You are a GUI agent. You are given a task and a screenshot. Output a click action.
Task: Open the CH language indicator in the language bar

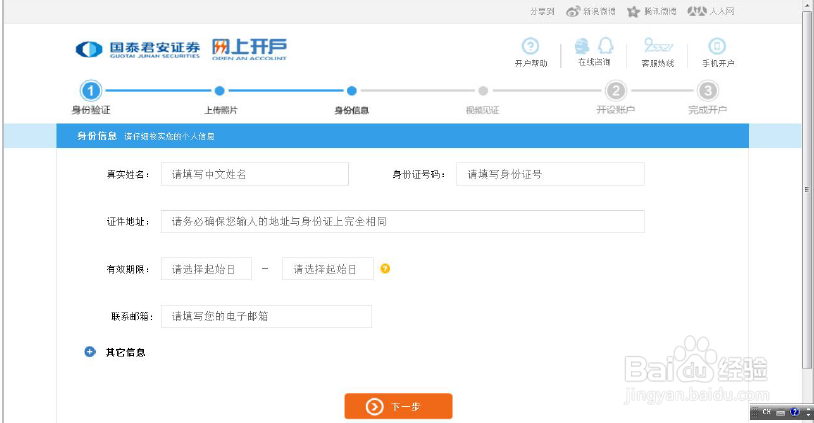coord(766,412)
